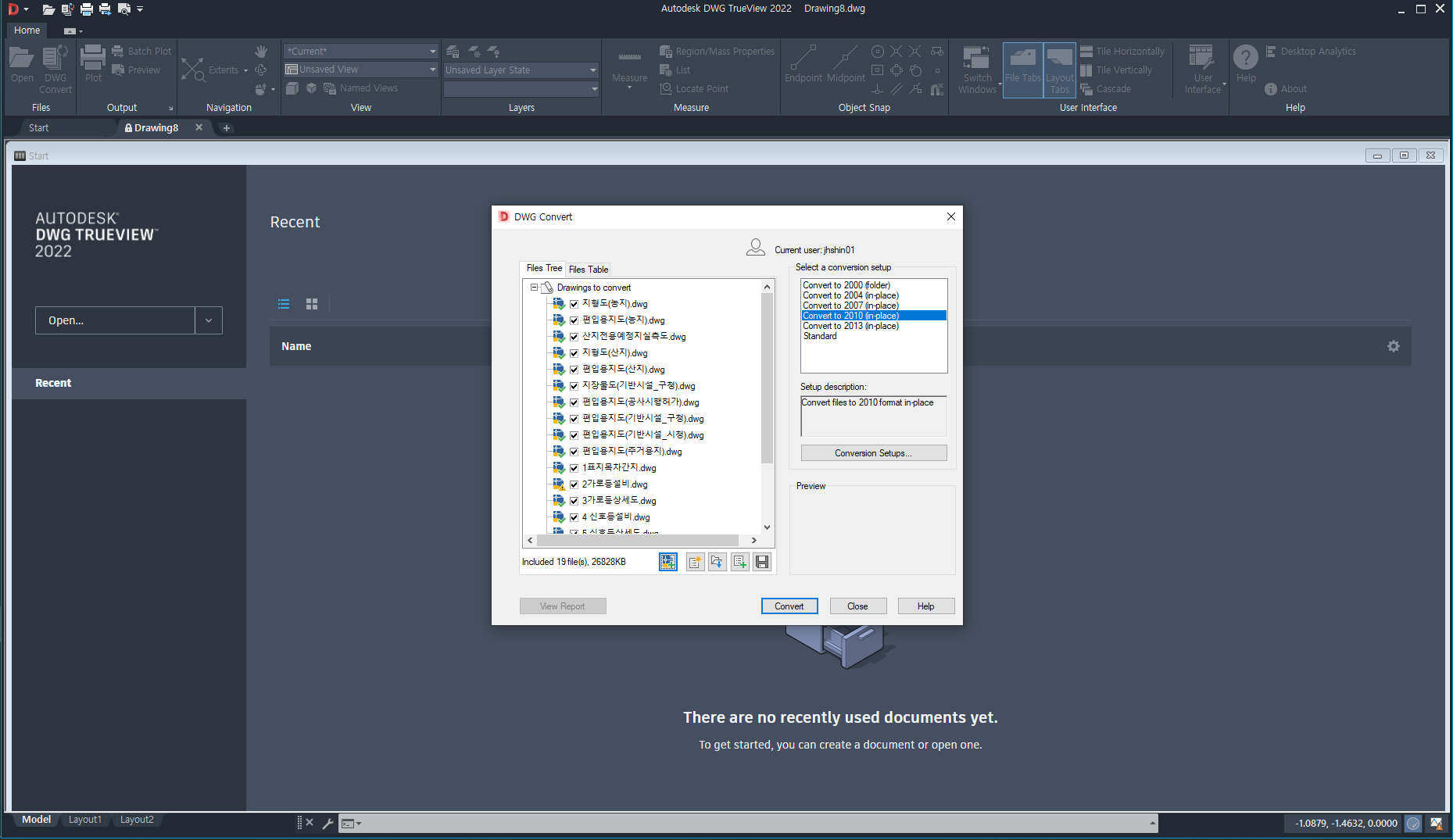Uncheck 지형도(산지).dwg checkbox

point(574,353)
